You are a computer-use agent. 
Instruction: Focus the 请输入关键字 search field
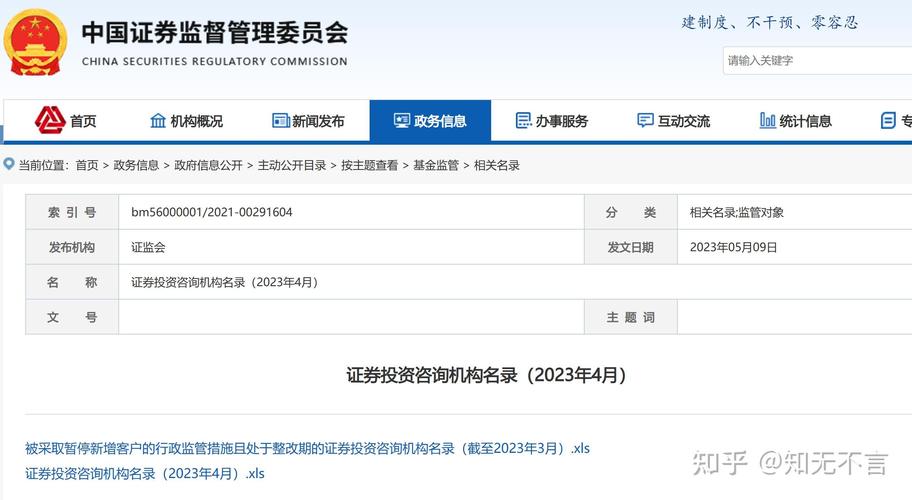[x=817, y=60]
